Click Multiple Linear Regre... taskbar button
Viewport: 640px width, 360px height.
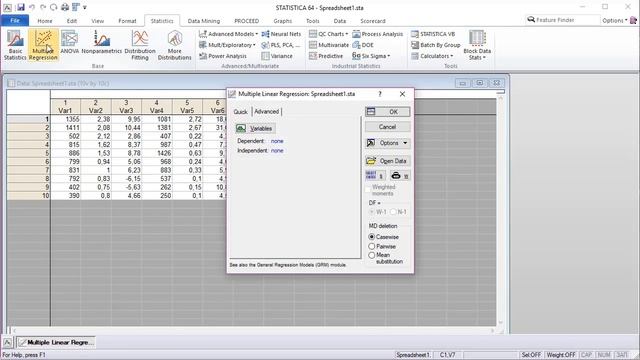(x=56, y=342)
